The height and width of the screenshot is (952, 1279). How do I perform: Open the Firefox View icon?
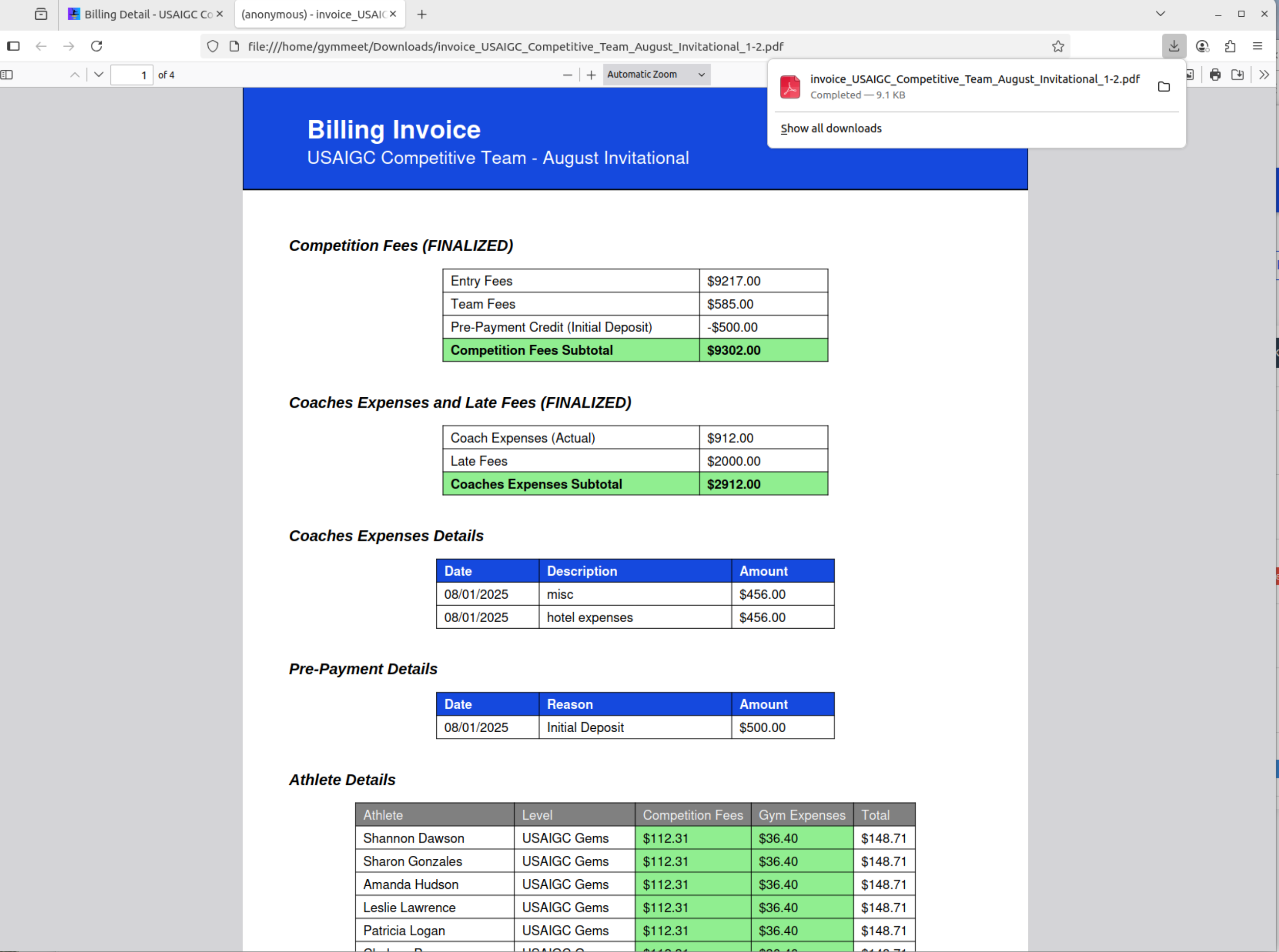[41, 15]
